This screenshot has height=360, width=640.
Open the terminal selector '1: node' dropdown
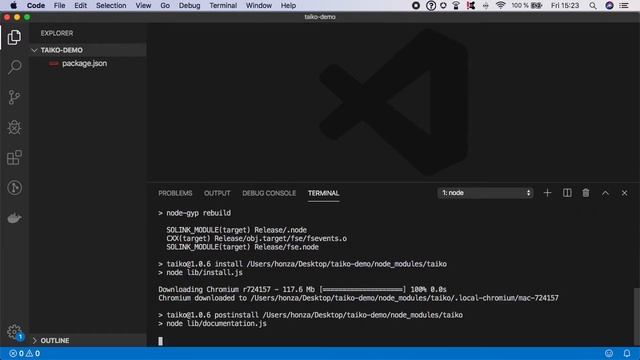485,193
